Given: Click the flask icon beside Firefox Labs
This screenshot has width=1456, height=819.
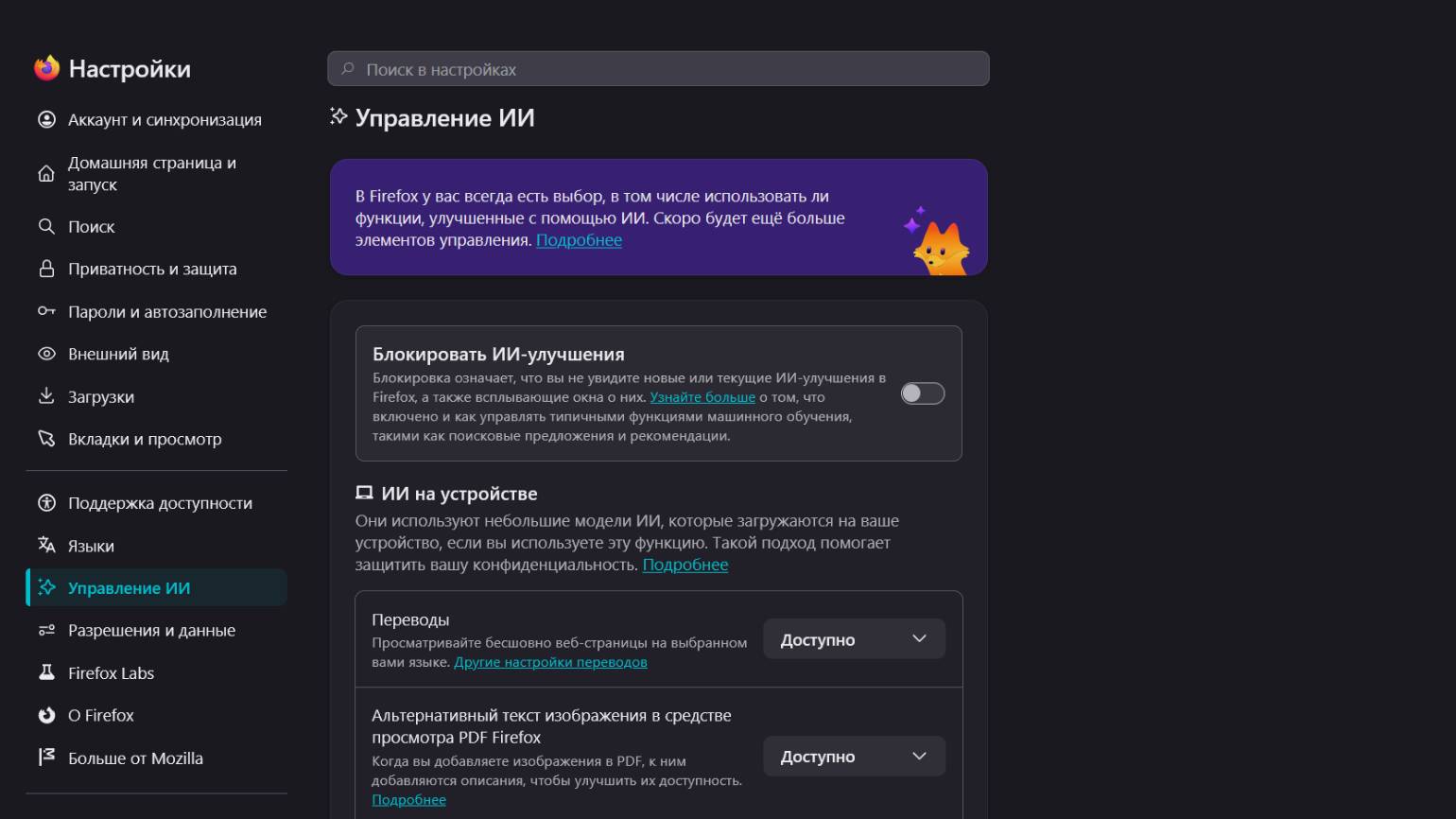Looking at the screenshot, I should [x=46, y=672].
